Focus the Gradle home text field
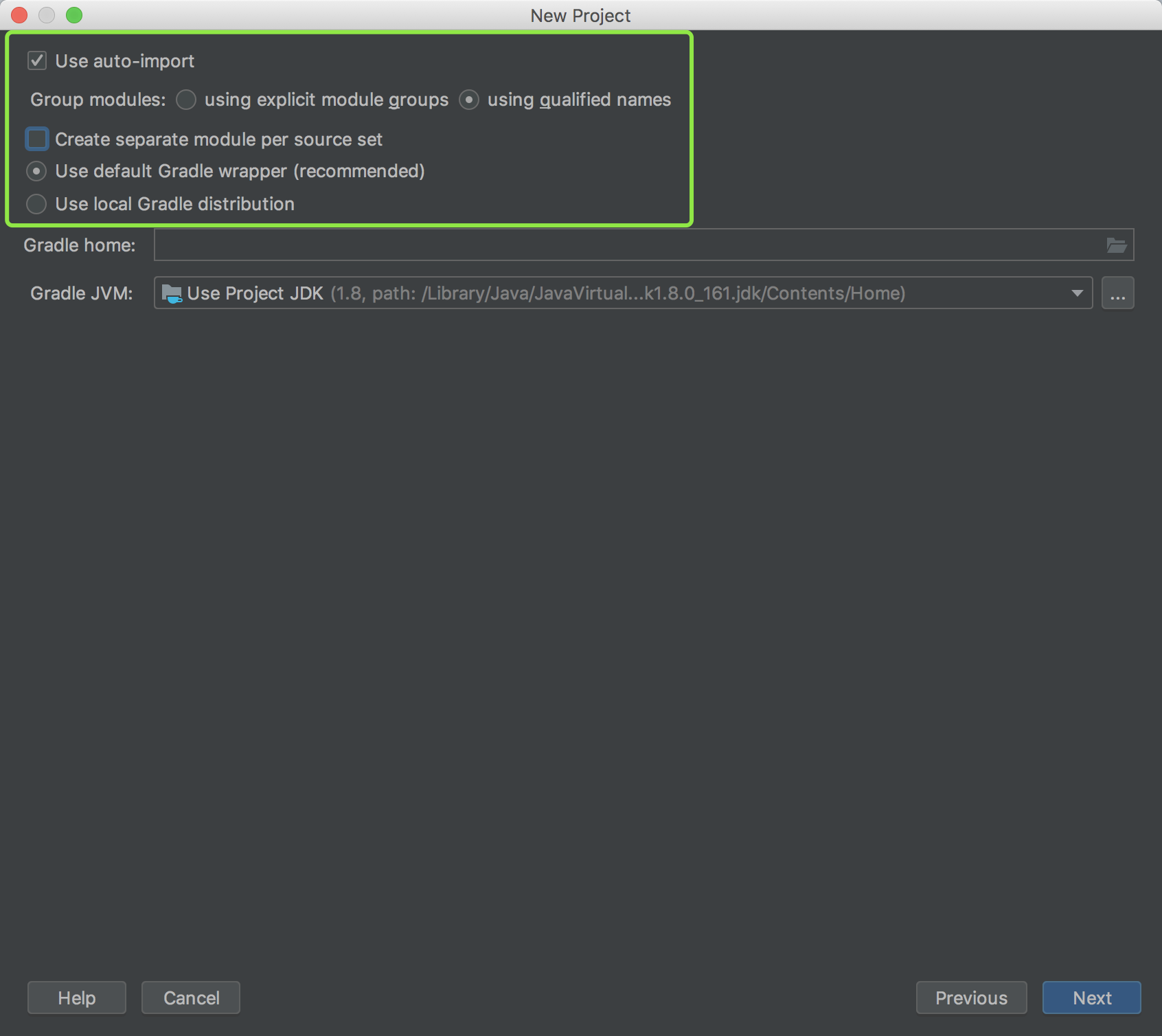This screenshot has height=1036, width=1162. coord(625,245)
